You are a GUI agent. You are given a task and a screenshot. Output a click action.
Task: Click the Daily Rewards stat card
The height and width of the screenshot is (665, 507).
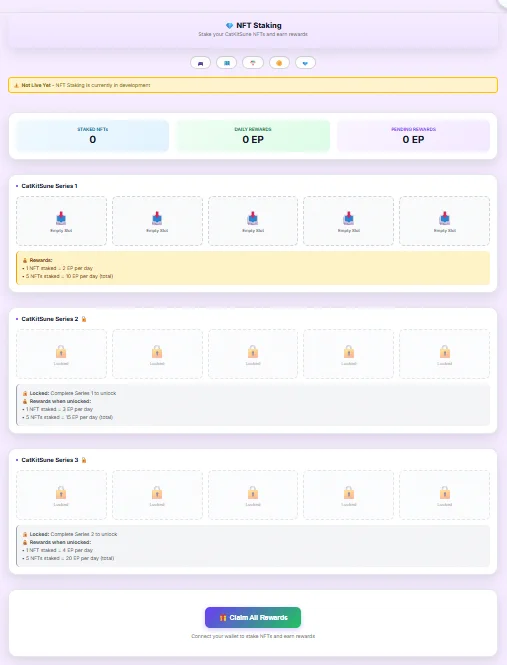[253, 136]
